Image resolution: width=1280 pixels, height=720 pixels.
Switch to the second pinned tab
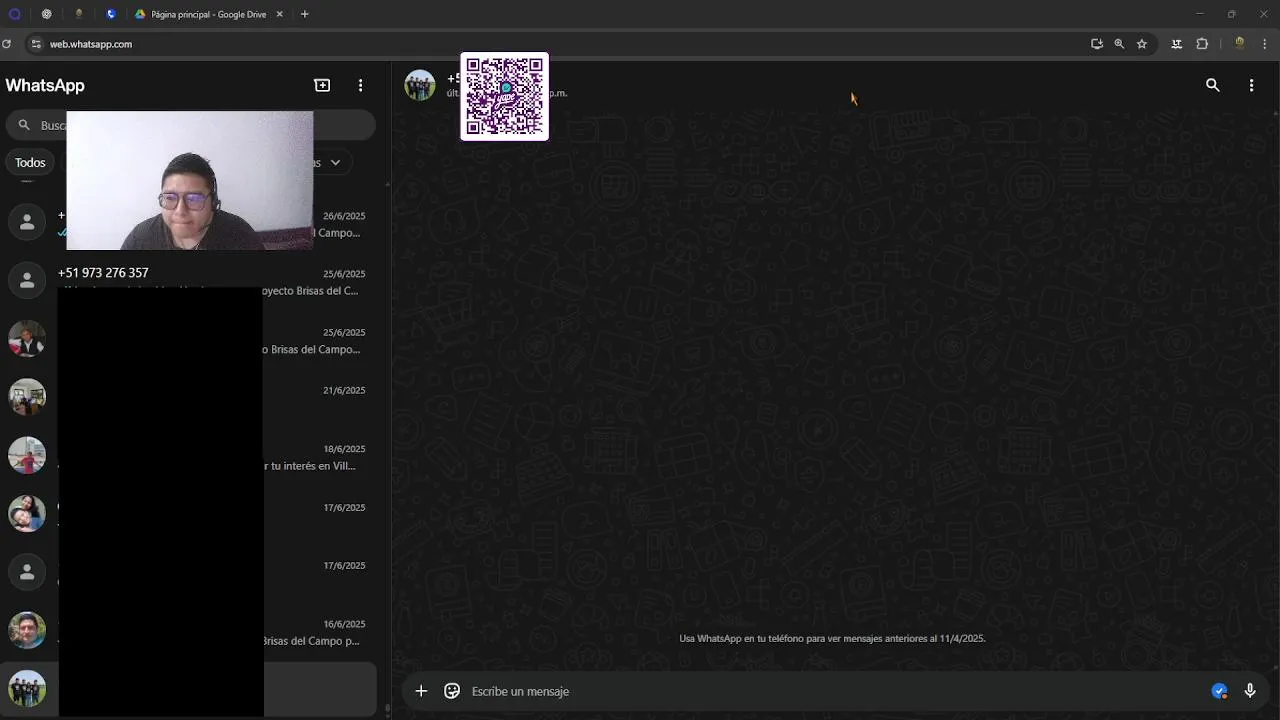pyautogui.click(x=46, y=14)
